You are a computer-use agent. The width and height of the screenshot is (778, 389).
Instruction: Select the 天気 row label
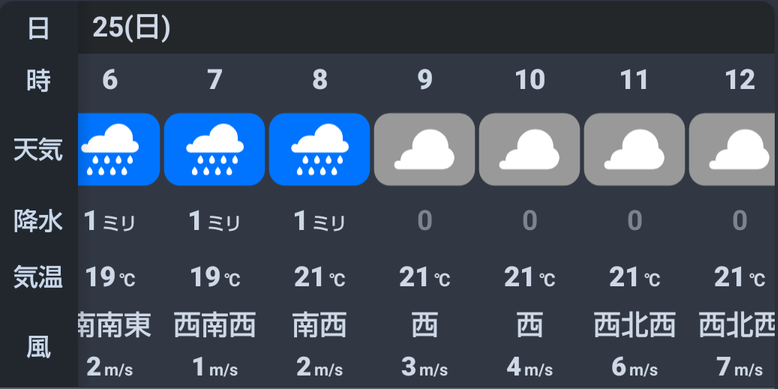38,149
